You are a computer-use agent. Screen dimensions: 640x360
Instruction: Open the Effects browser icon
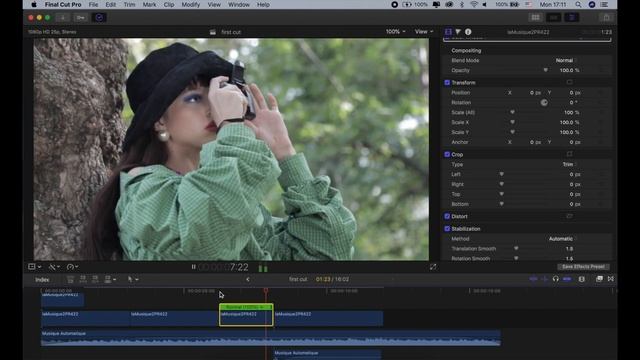(599, 279)
